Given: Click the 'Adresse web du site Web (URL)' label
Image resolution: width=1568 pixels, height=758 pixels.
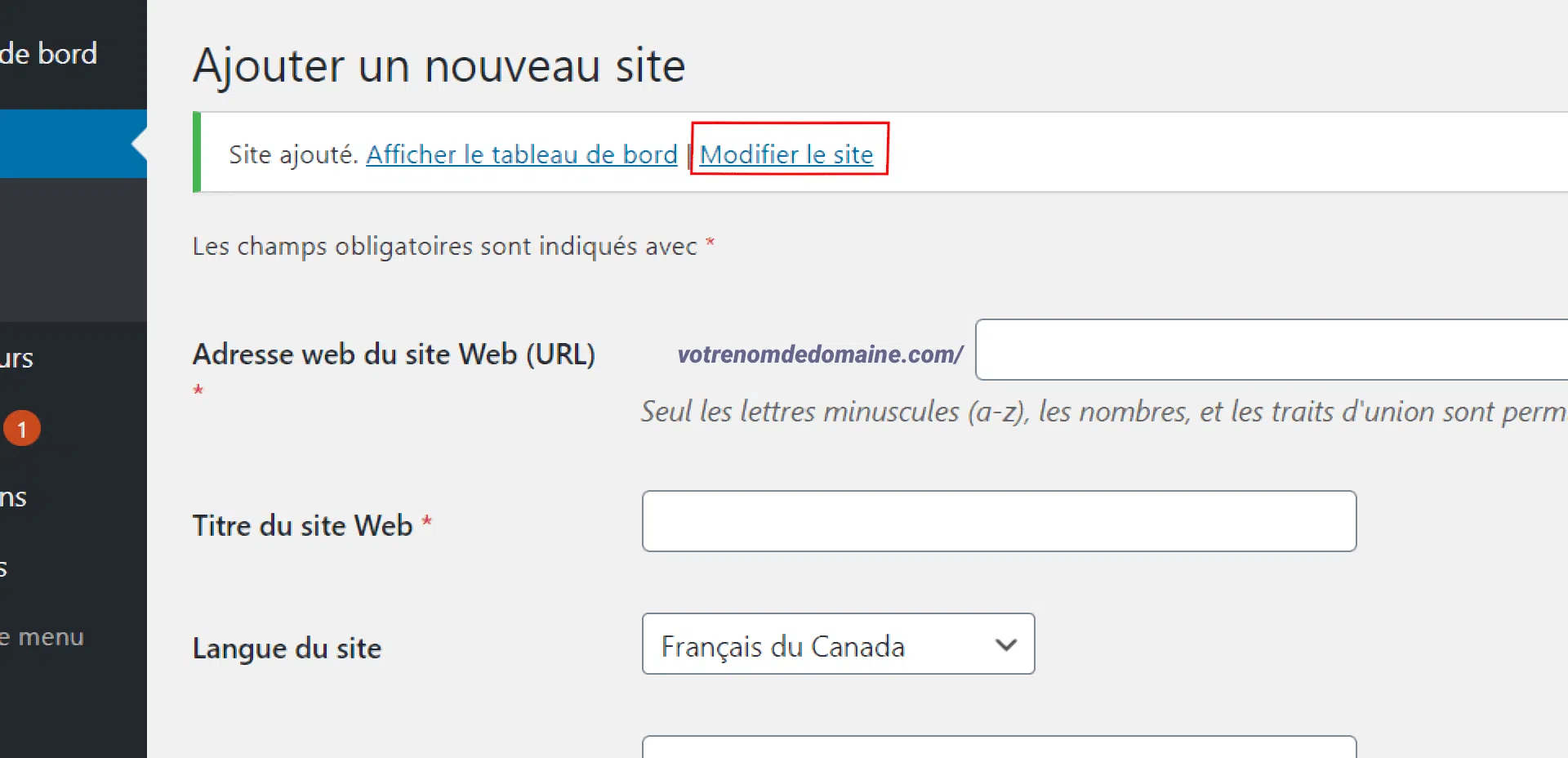Looking at the screenshot, I should 394,354.
